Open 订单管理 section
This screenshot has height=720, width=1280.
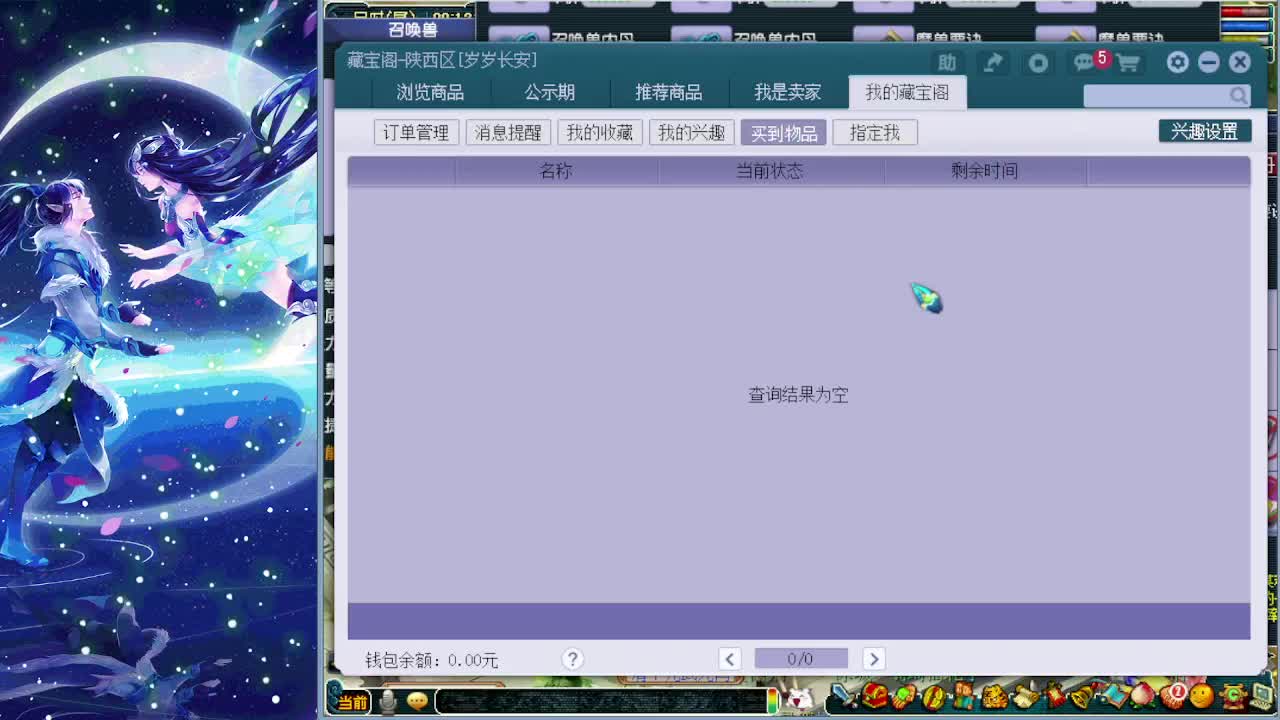click(x=416, y=132)
